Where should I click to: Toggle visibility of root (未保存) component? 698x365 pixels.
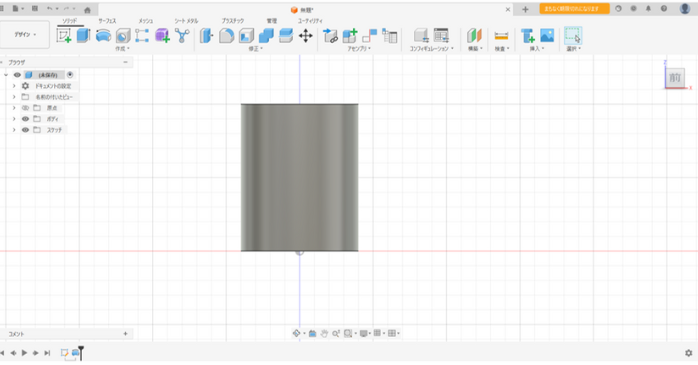click(17, 75)
